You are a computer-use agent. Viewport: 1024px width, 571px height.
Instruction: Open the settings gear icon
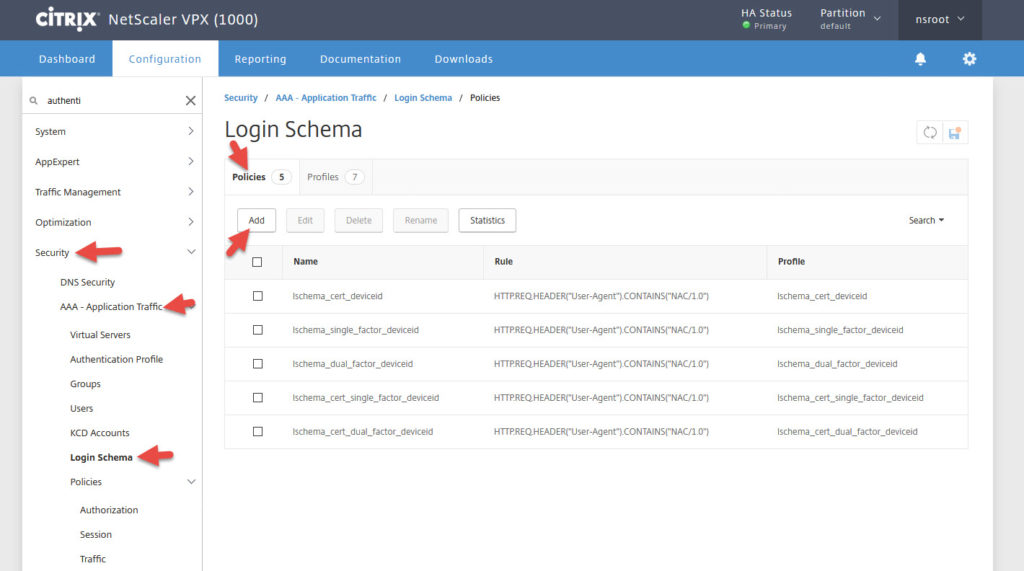pyautogui.click(x=969, y=59)
